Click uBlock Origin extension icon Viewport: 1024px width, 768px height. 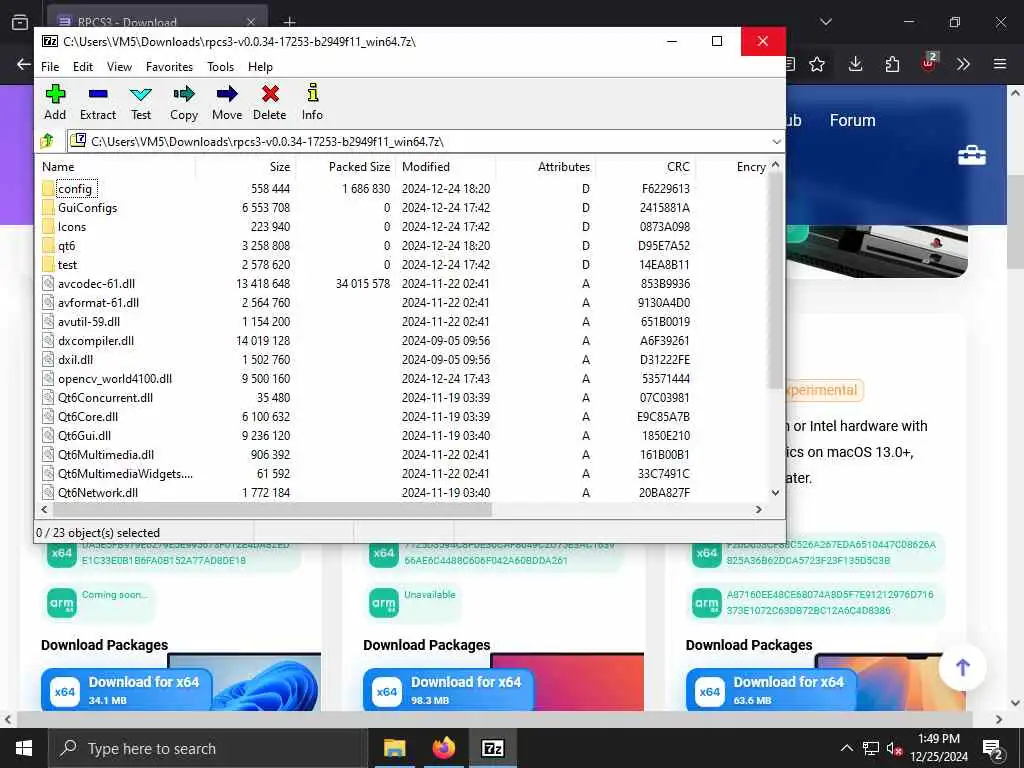click(929, 63)
